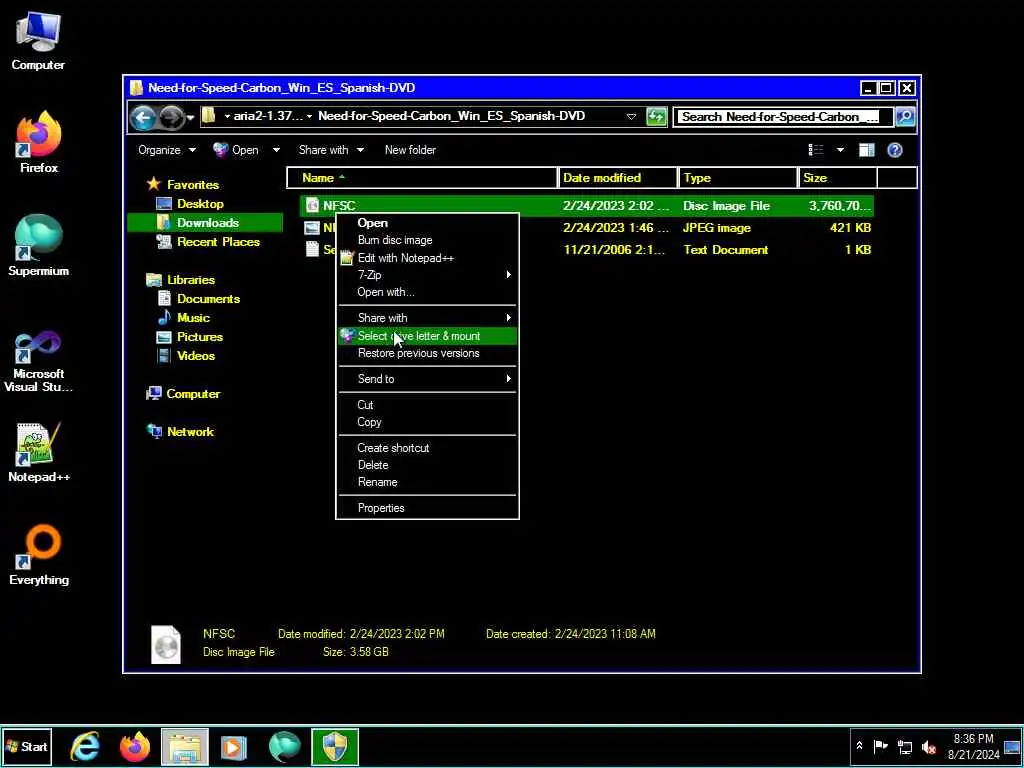Click the New folder button
Screen dimensions: 1024x768
(x=410, y=150)
